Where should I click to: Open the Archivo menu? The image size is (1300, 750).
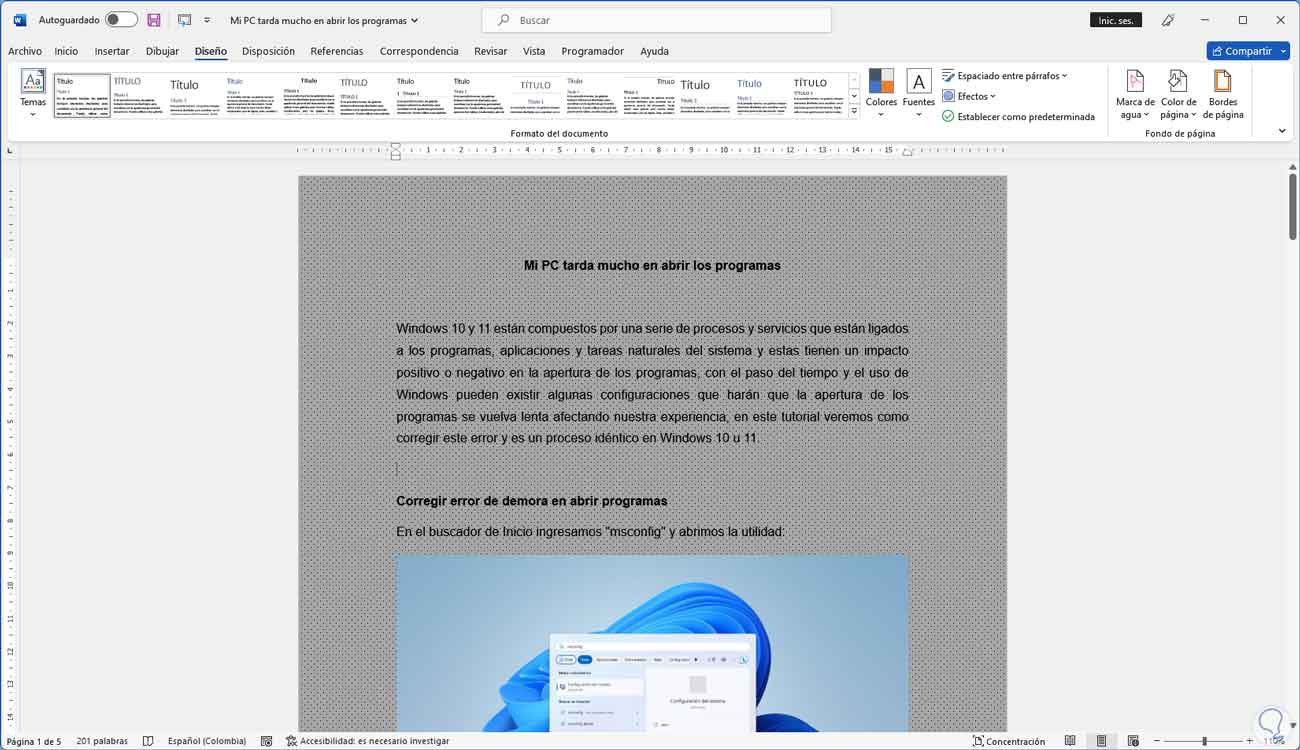[x=25, y=51]
